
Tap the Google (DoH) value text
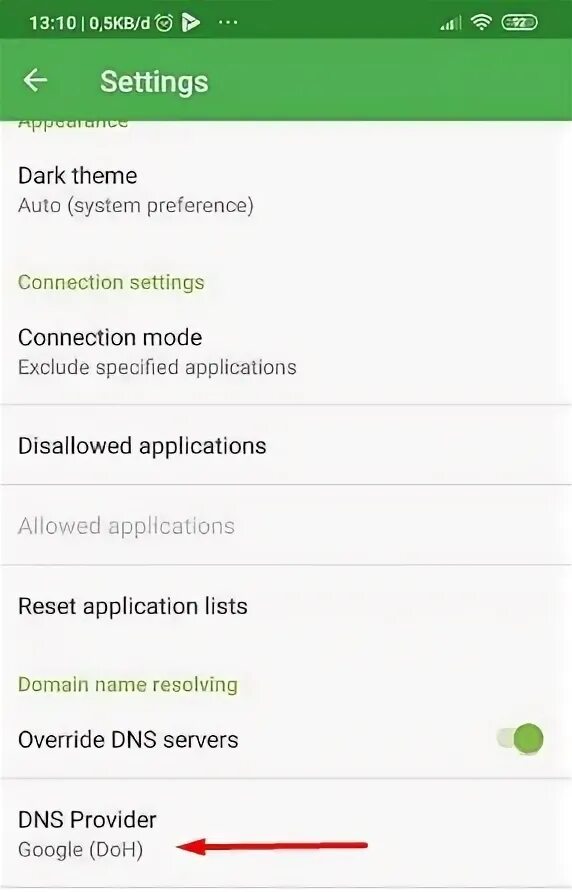tap(80, 849)
